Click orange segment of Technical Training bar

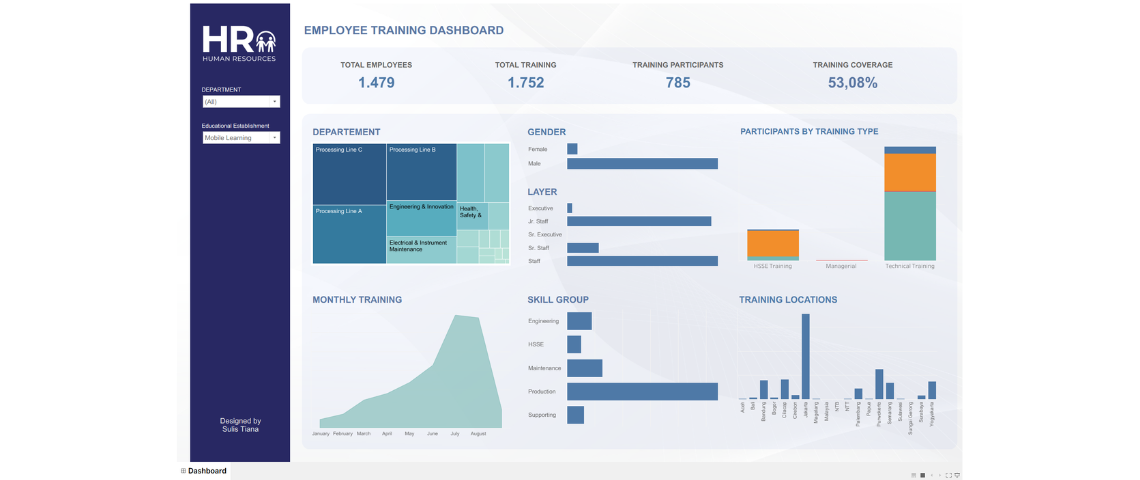tap(910, 172)
